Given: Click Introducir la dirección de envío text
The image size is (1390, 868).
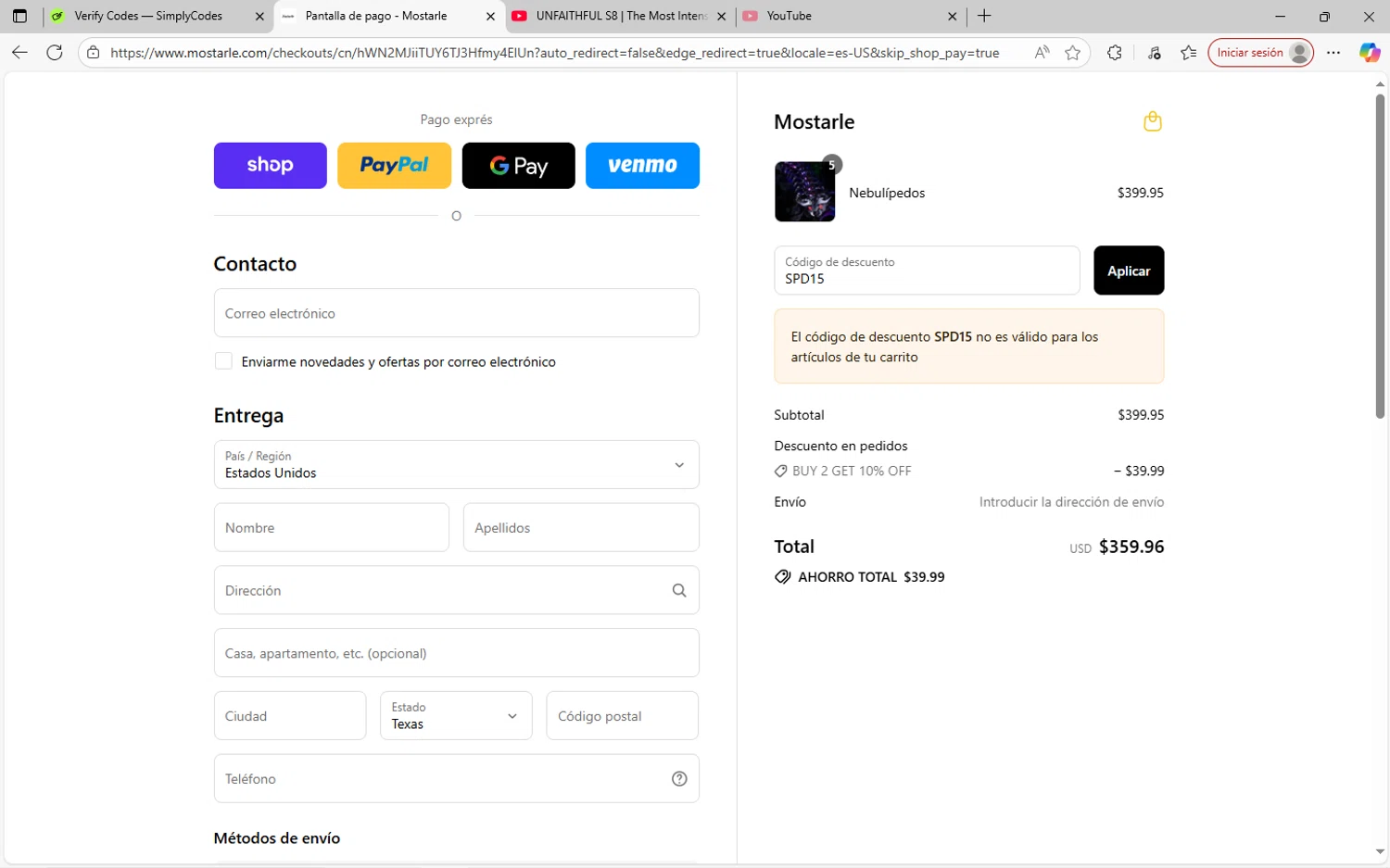Looking at the screenshot, I should [1071, 501].
